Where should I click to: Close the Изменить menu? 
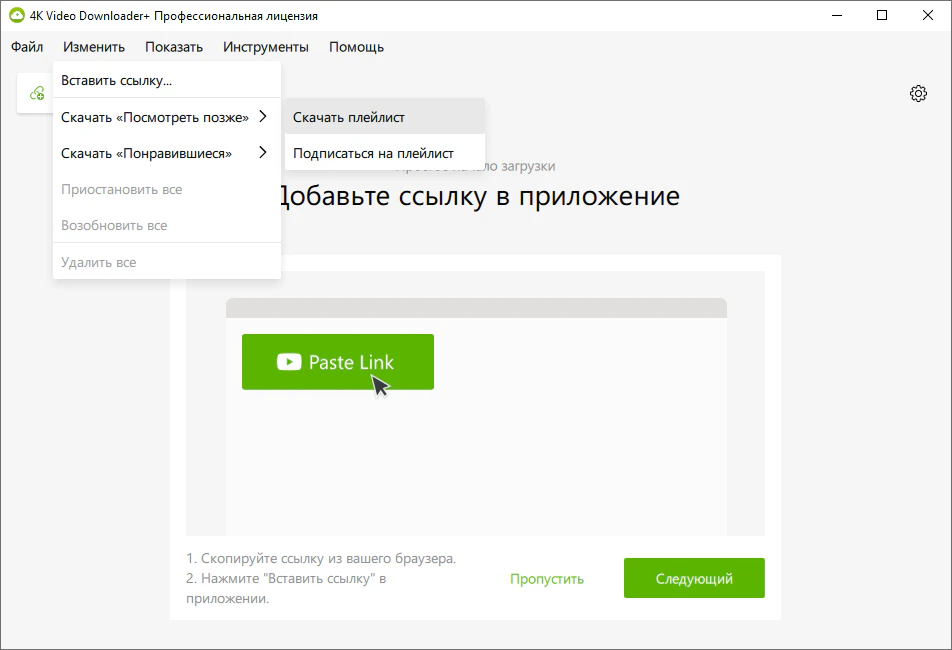pos(93,47)
